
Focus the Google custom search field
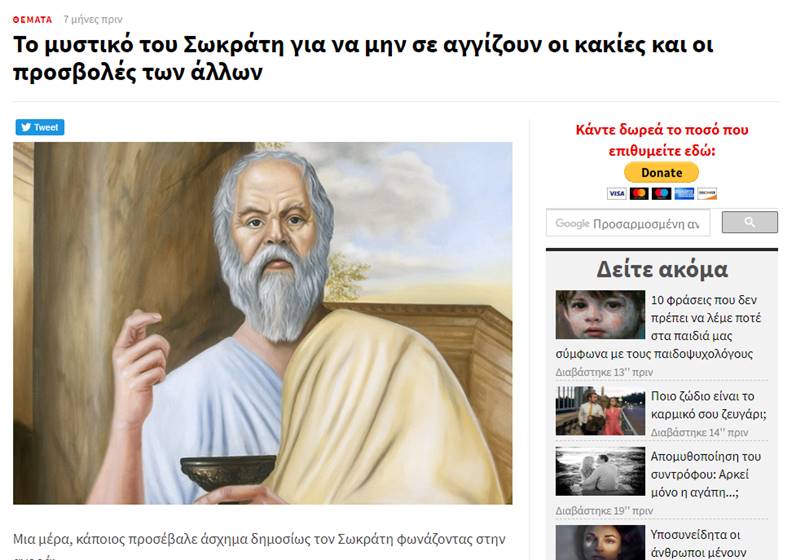(x=628, y=223)
